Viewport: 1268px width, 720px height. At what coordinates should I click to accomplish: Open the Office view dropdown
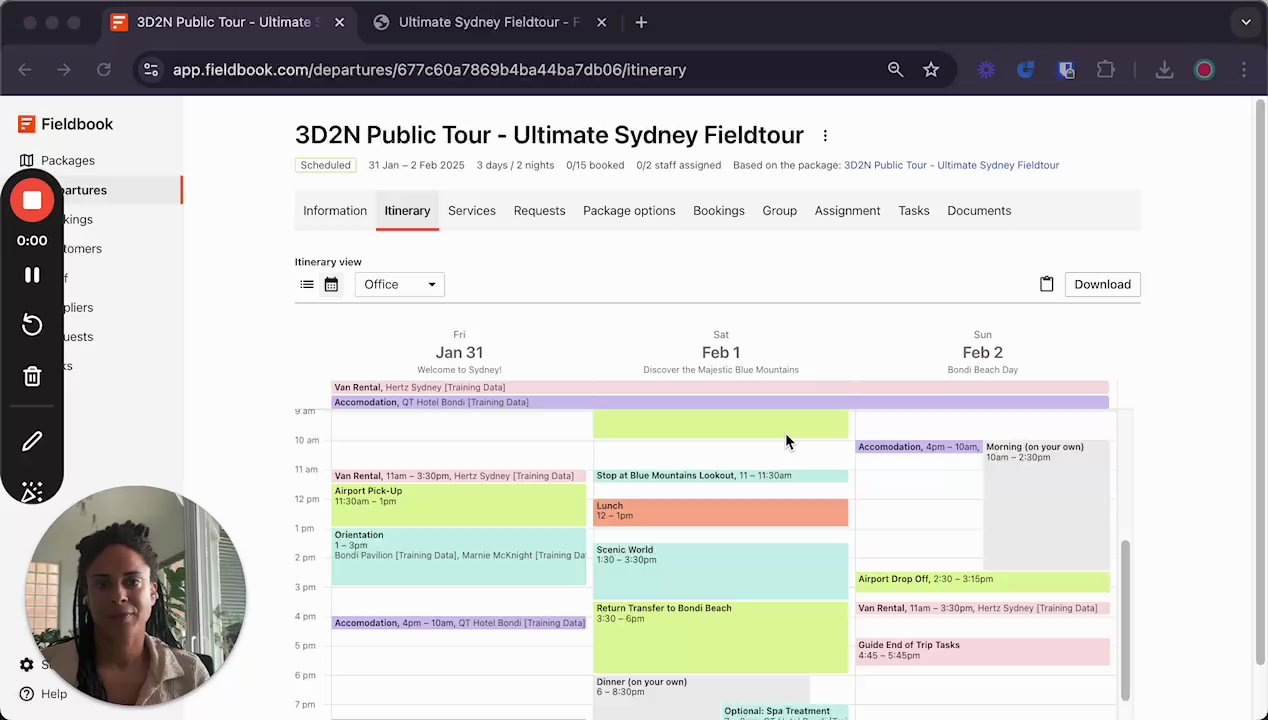pyautogui.click(x=400, y=285)
